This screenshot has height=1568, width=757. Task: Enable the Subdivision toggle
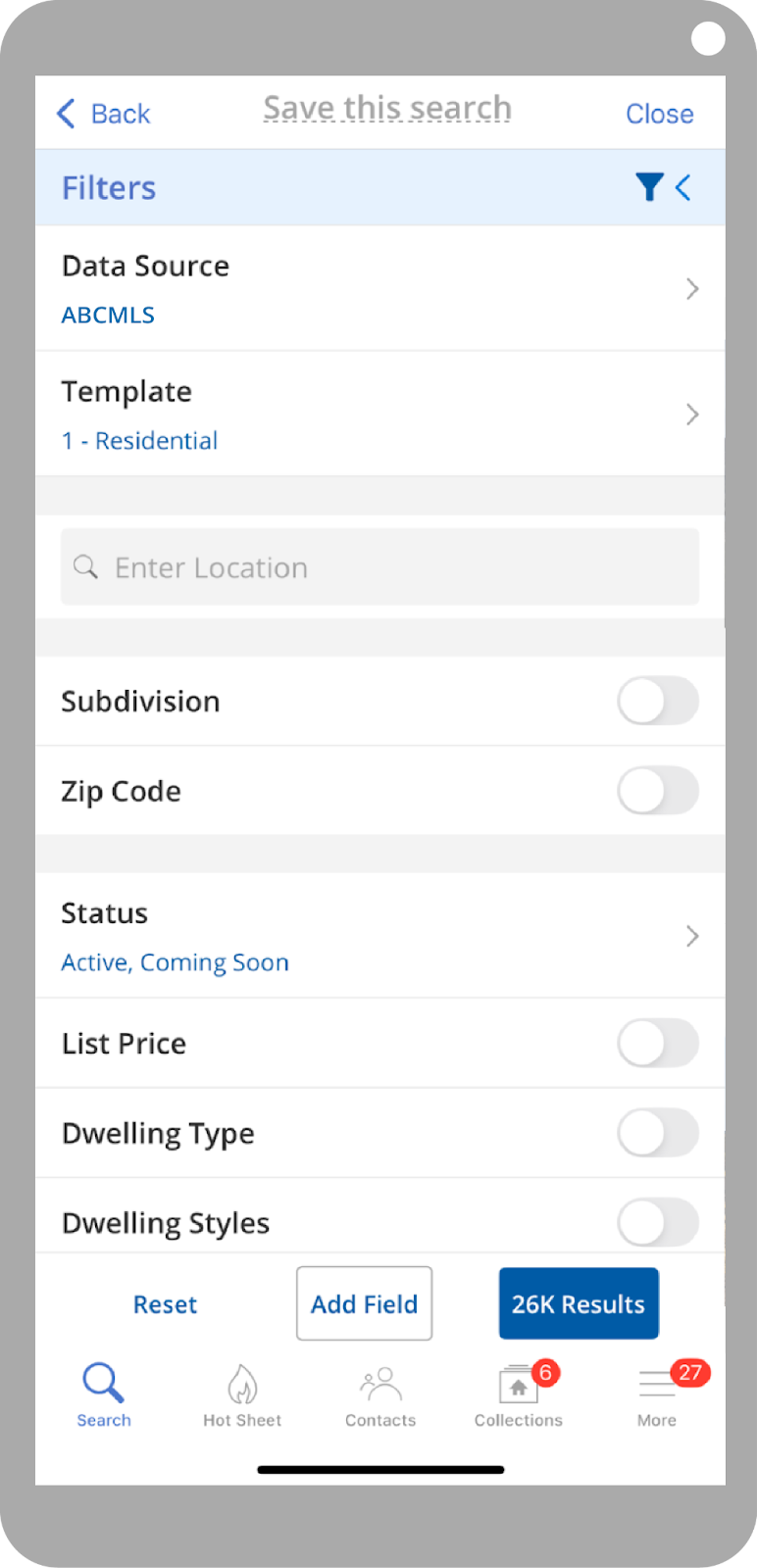pyautogui.click(x=657, y=702)
